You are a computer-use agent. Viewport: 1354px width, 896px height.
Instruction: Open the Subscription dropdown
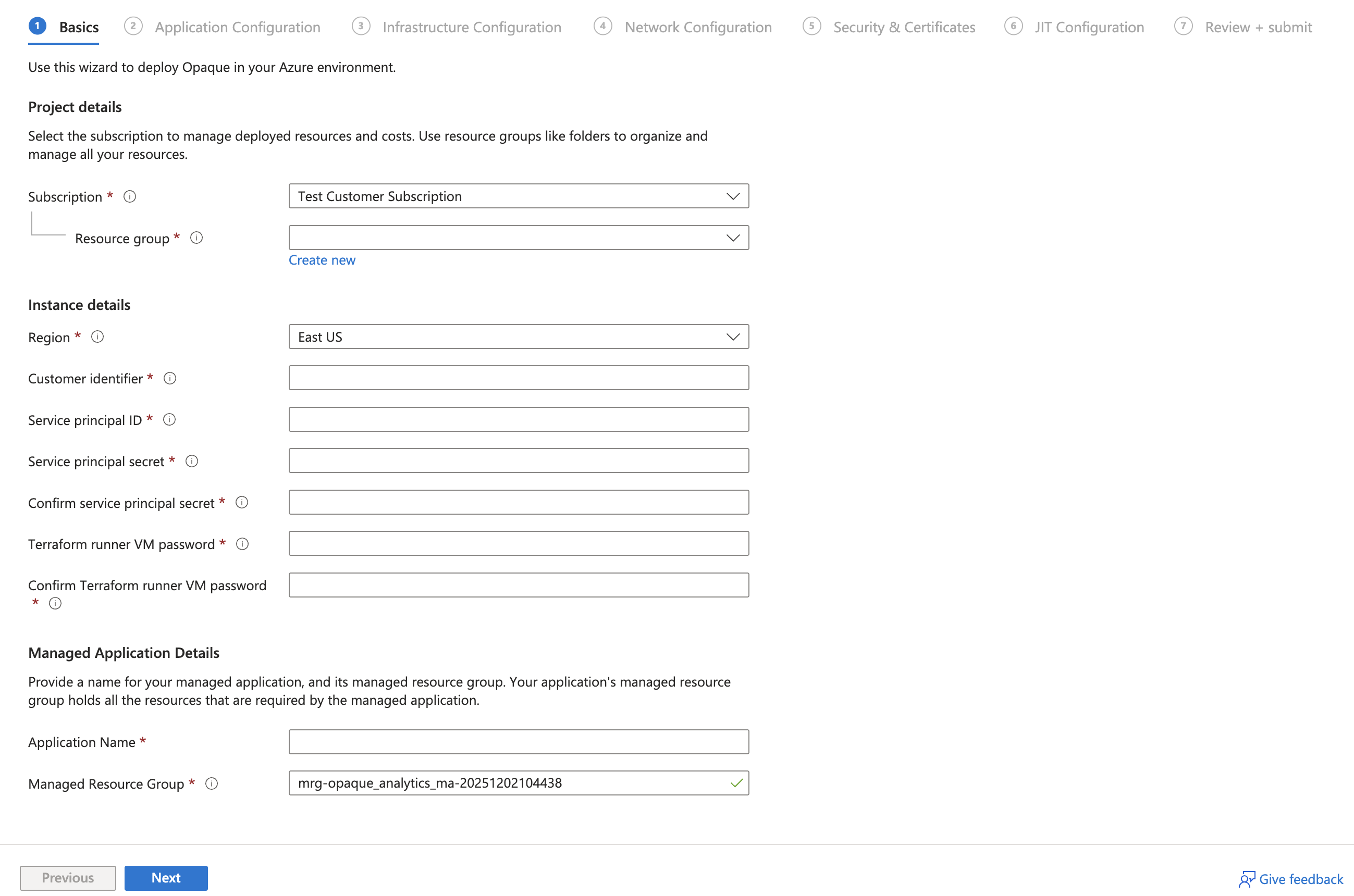point(519,196)
